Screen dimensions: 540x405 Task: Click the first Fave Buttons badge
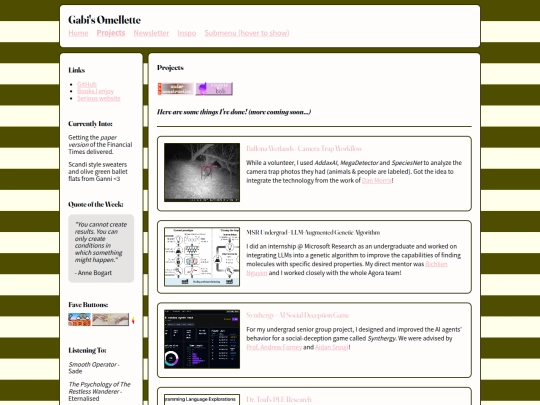[x=79, y=319]
